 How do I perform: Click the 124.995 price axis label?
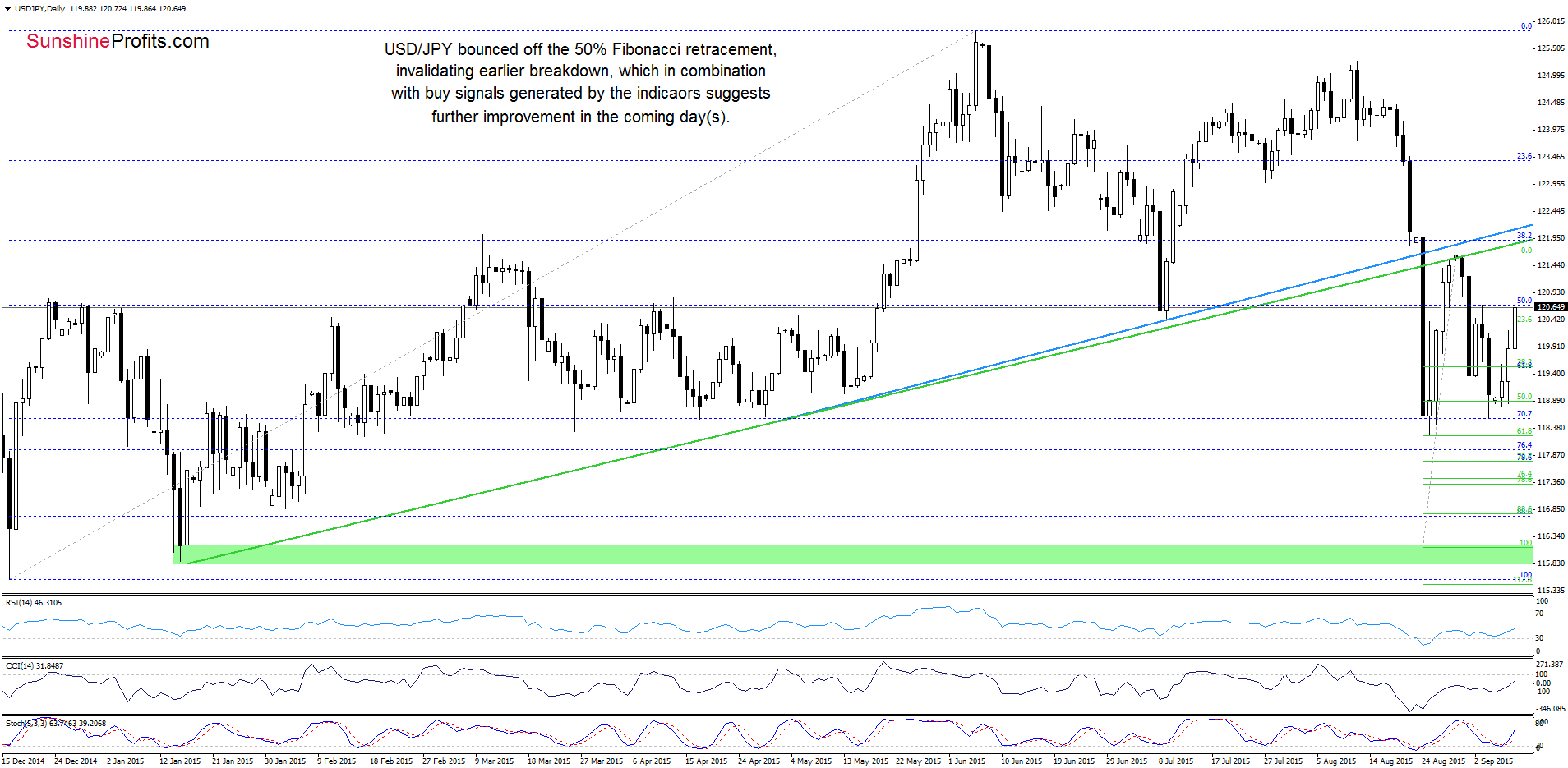1550,76
